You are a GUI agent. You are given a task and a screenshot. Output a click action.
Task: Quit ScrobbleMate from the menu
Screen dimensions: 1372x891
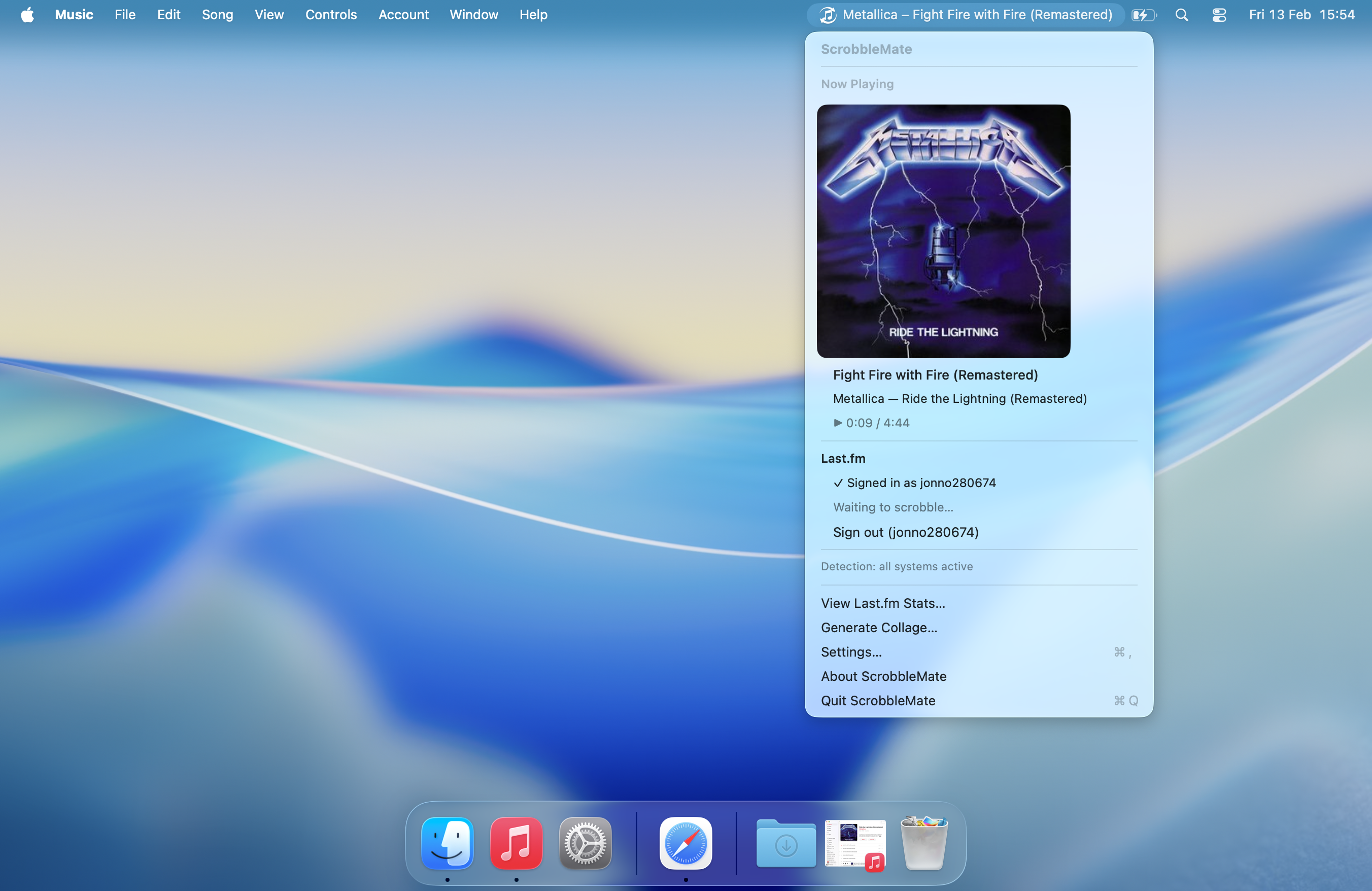[877, 701]
